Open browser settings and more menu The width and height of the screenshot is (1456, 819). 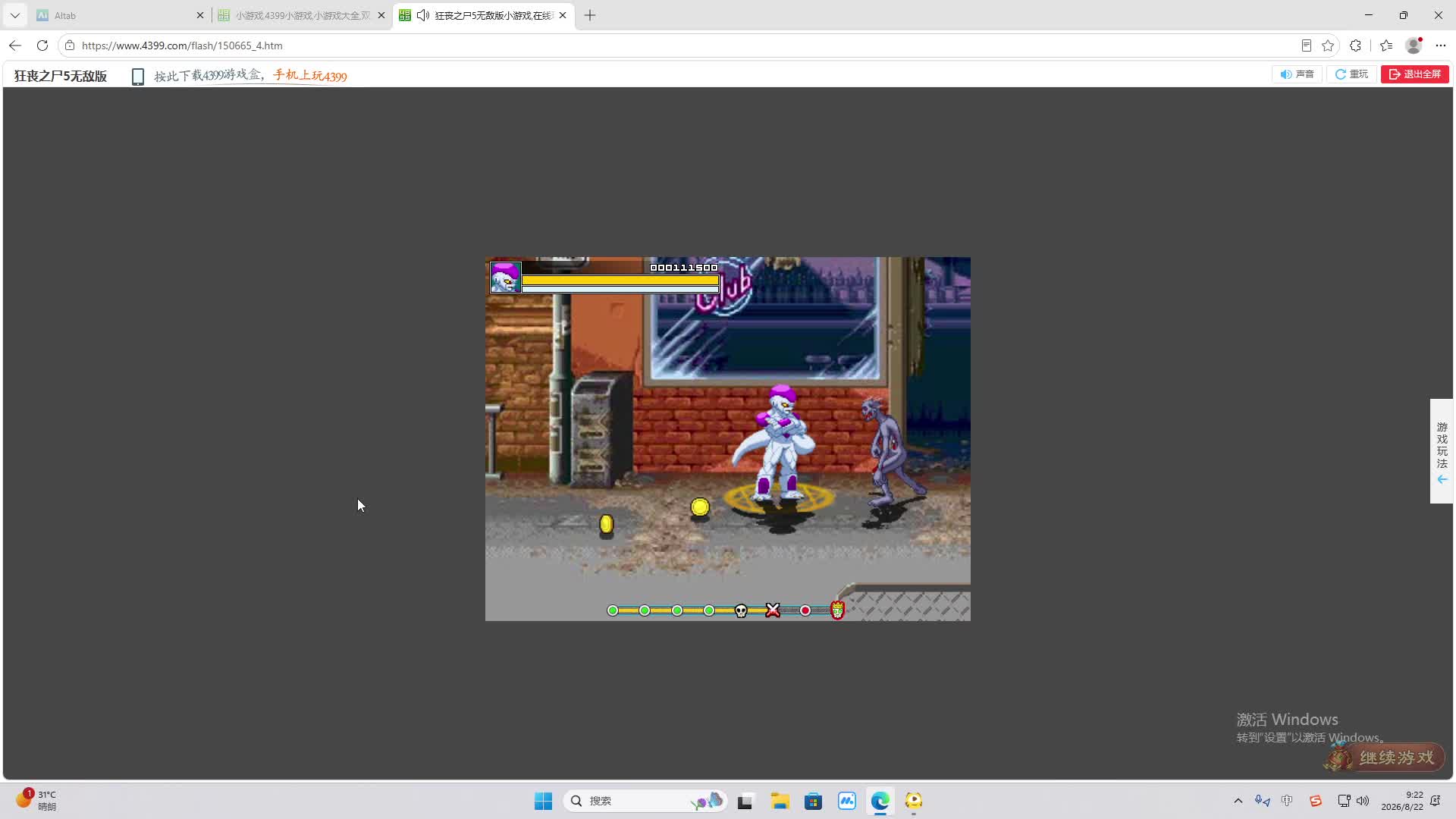[x=1441, y=45]
